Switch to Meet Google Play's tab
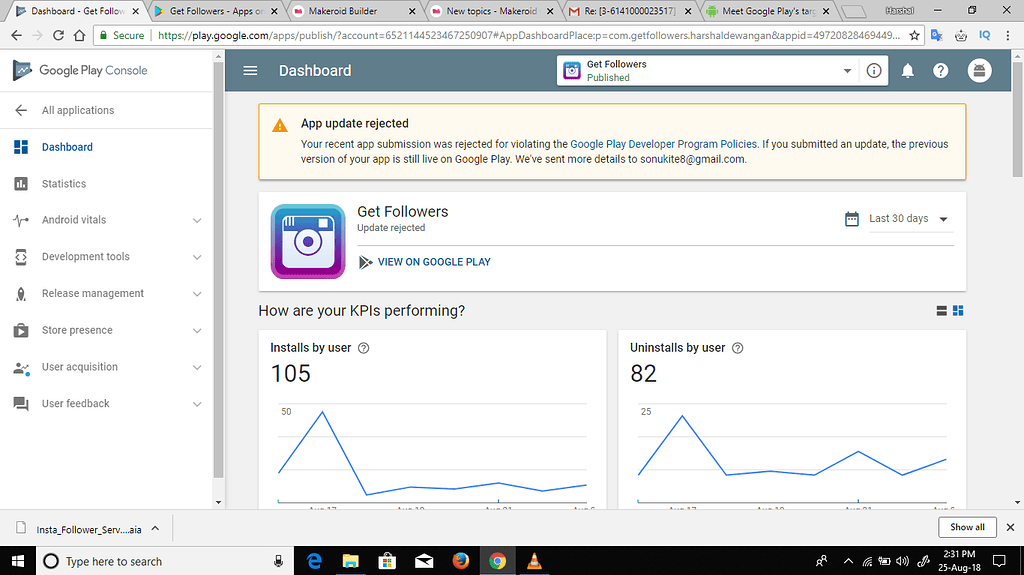The width and height of the screenshot is (1024, 575). (767, 11)
